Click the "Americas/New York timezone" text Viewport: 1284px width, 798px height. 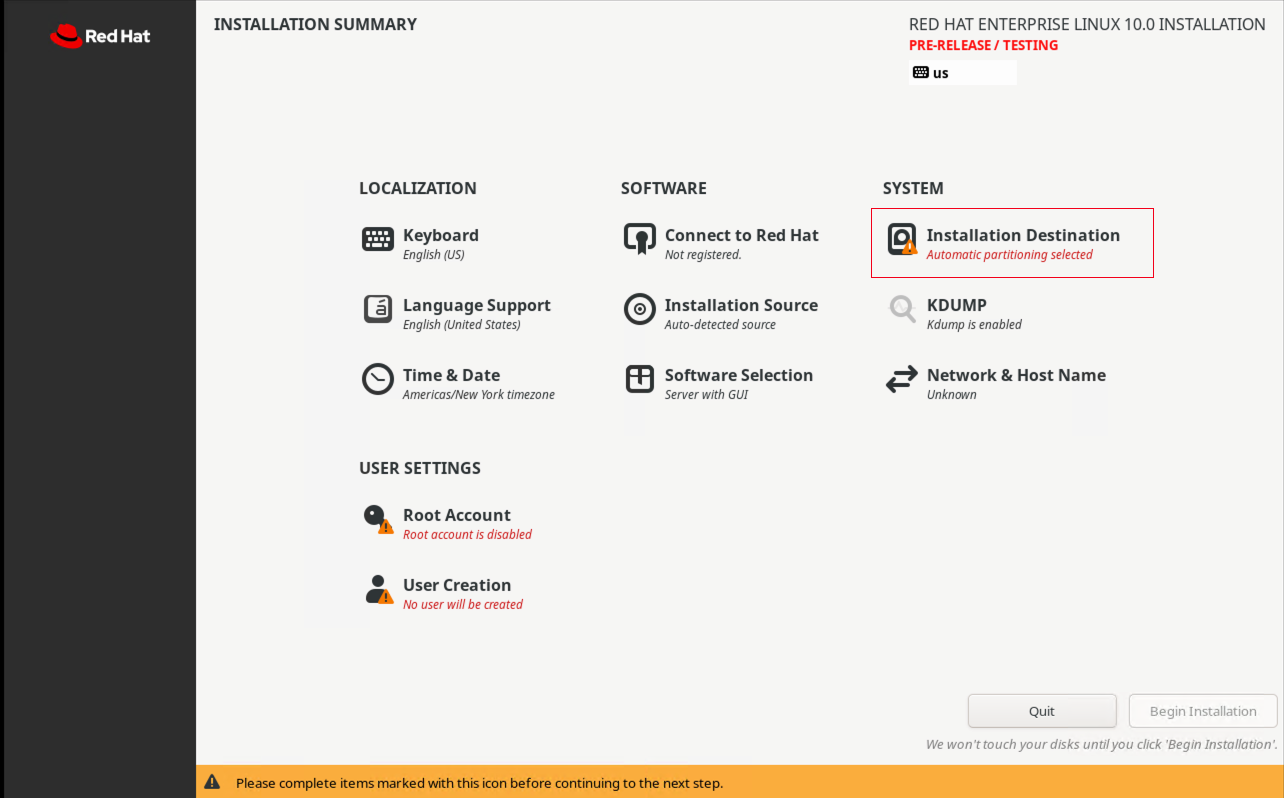coord(478,395)
